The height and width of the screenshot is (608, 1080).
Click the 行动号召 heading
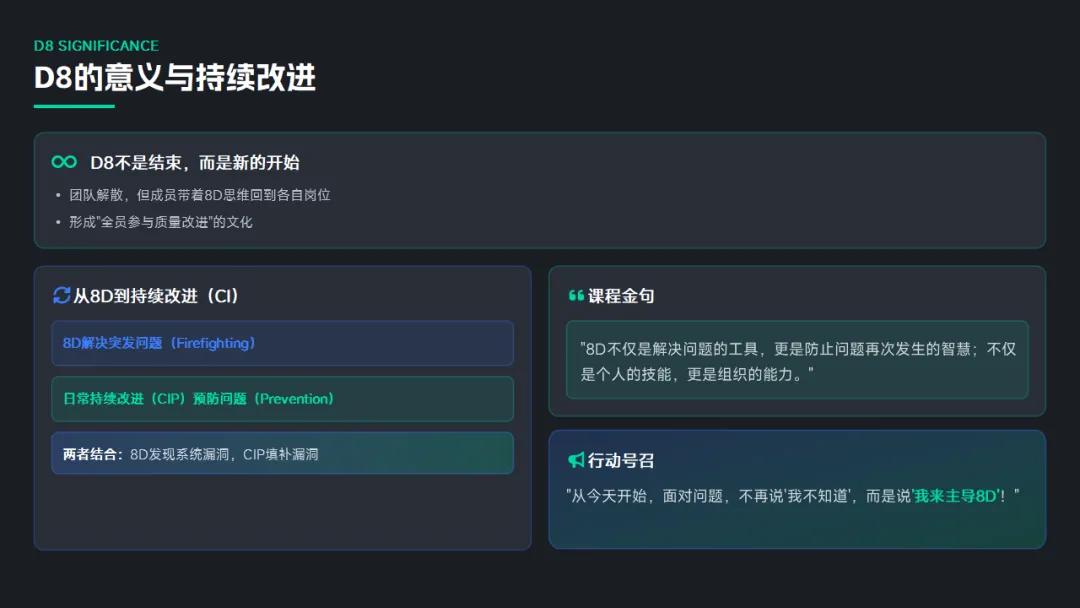[621, 460]
